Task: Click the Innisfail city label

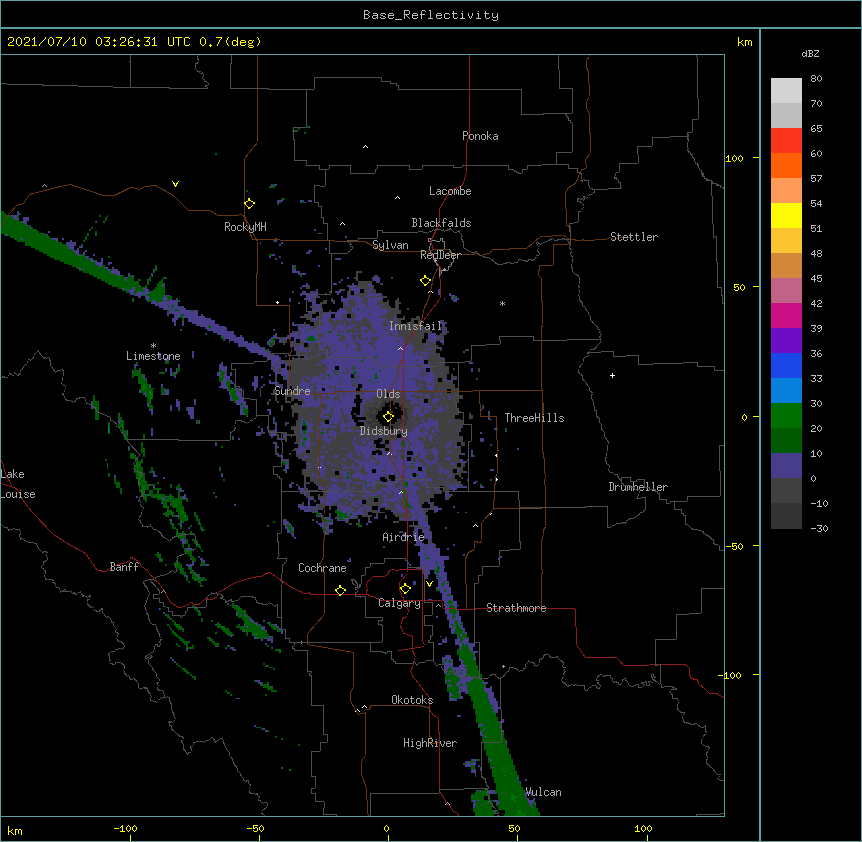Action: click(x=416, y=326)
